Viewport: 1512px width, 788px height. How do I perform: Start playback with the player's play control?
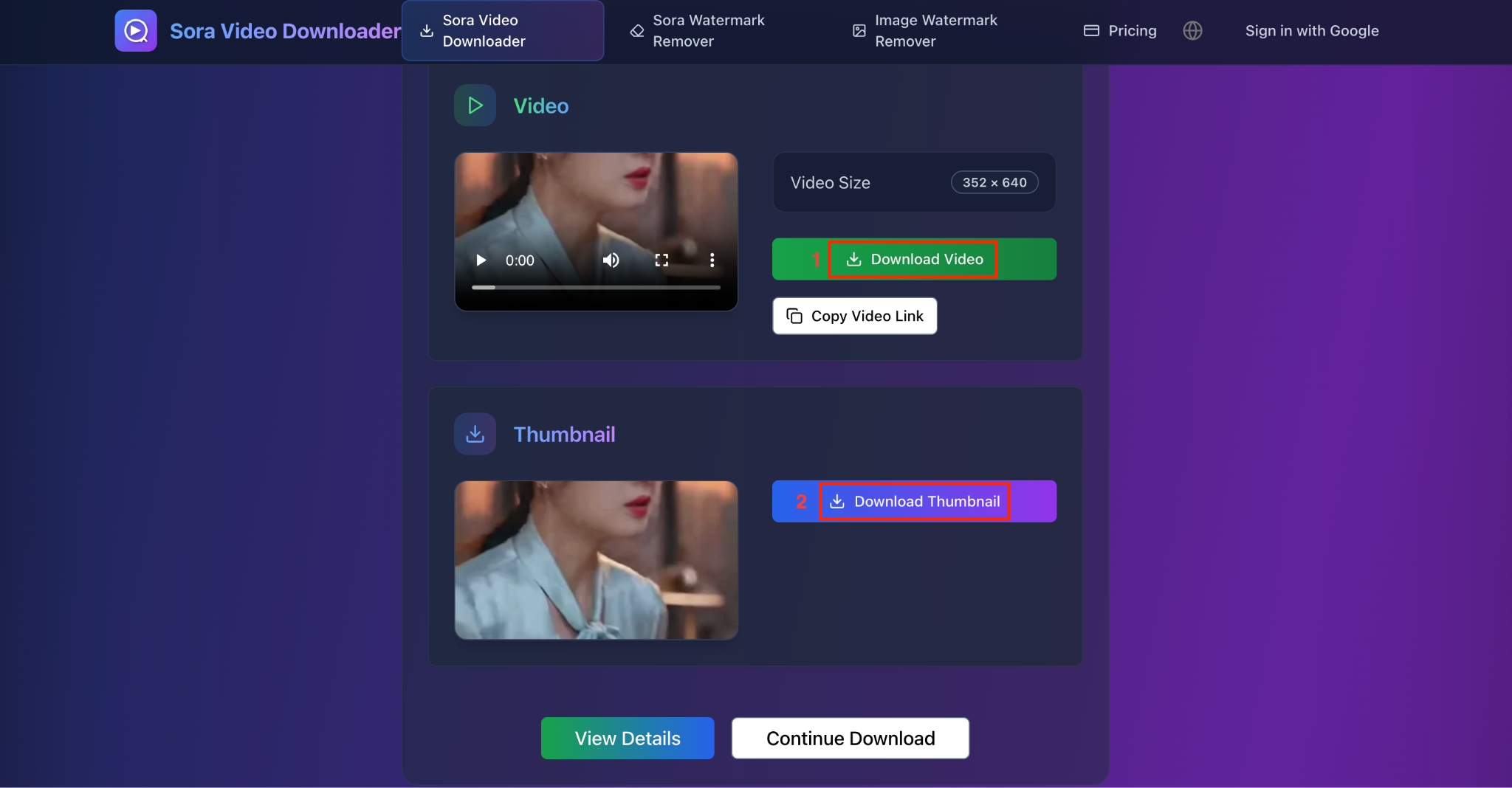click(480, 260)
